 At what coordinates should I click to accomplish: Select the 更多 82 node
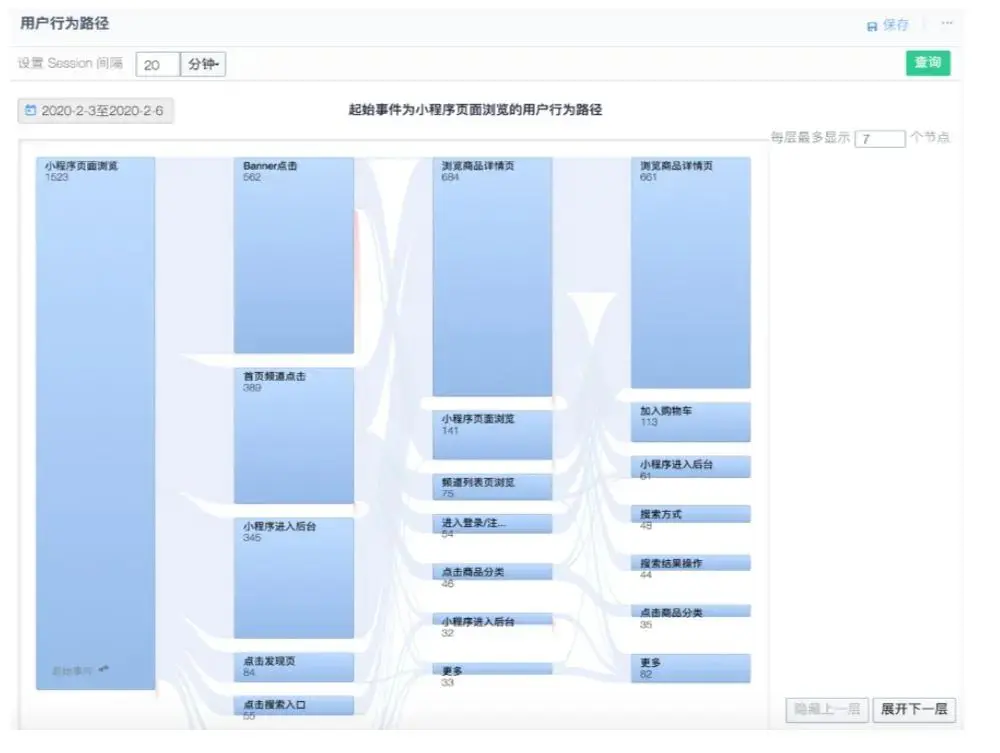[691, 668]
